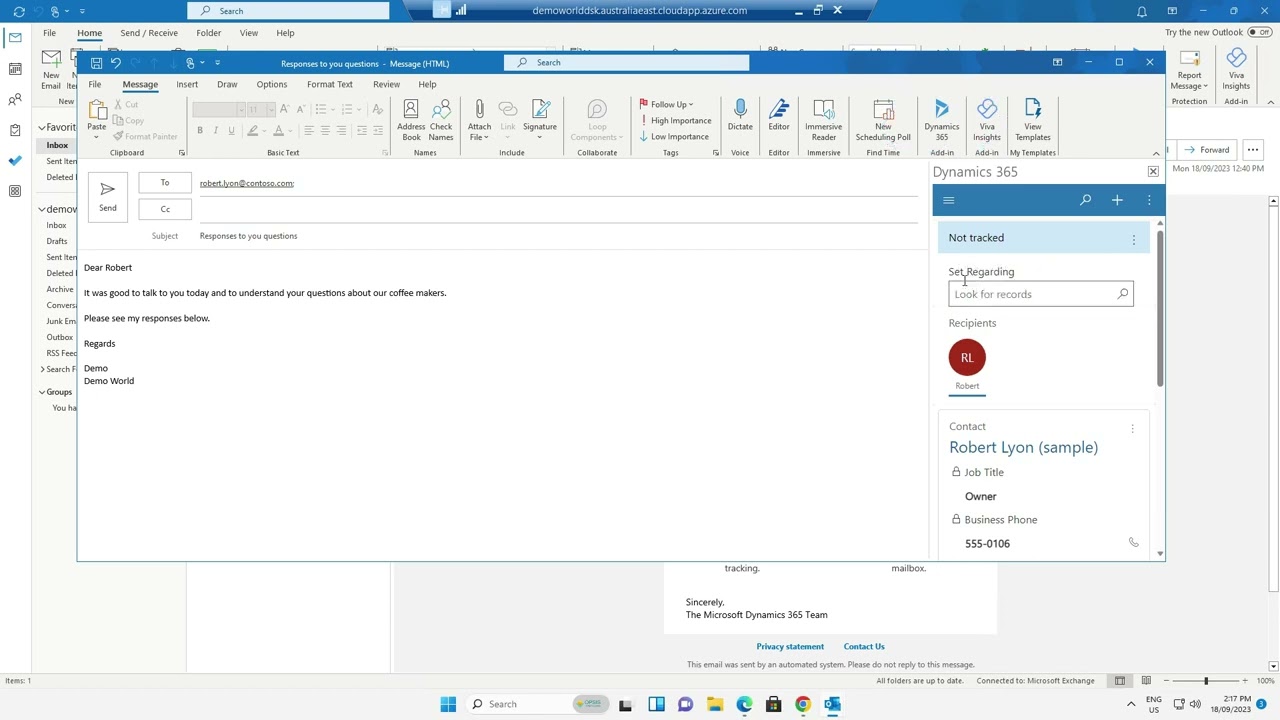Viewport: 1280px width, 720px height.
Task: Click Dynamics 365 pane search icon
Action: [1085, 200]
